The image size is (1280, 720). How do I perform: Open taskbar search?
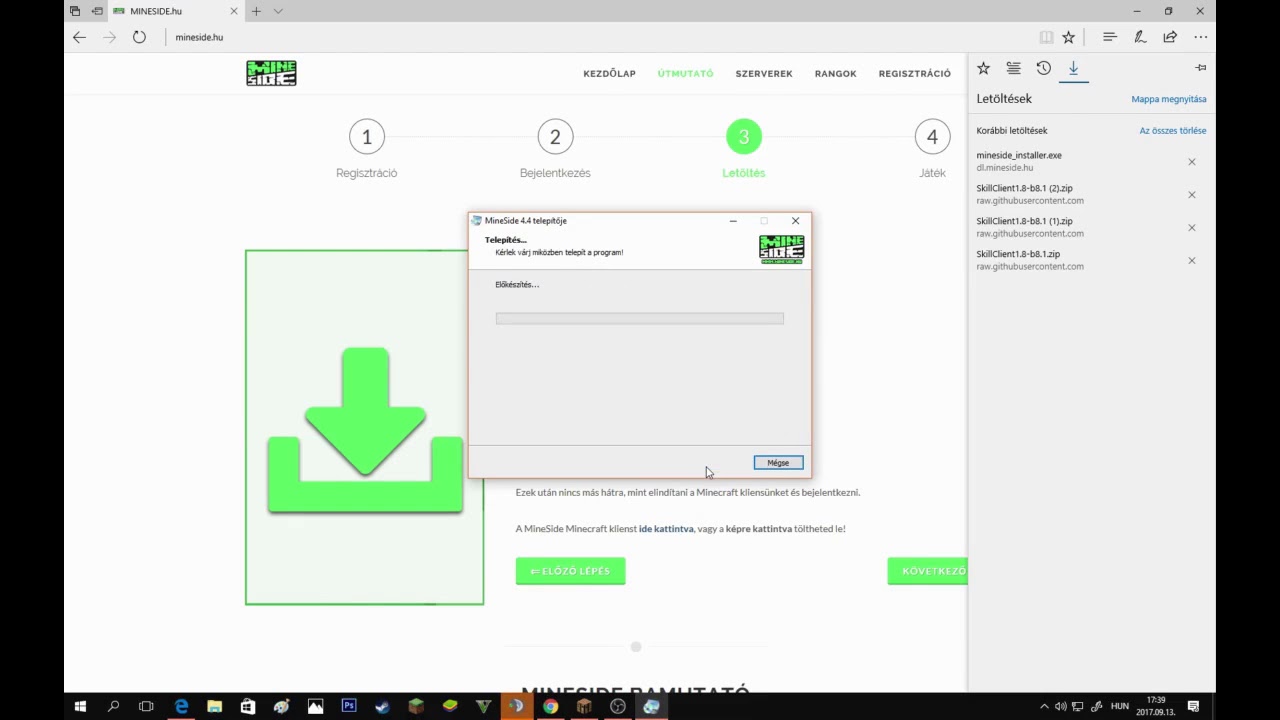pos(113,706)
